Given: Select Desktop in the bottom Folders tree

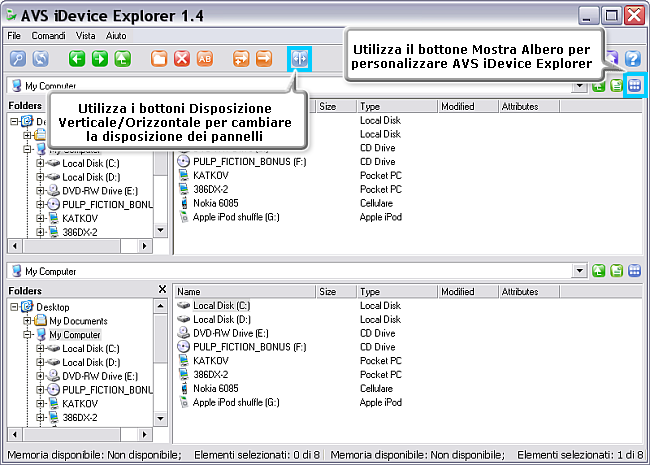Looking at the screenshot, I should [53, 307].
